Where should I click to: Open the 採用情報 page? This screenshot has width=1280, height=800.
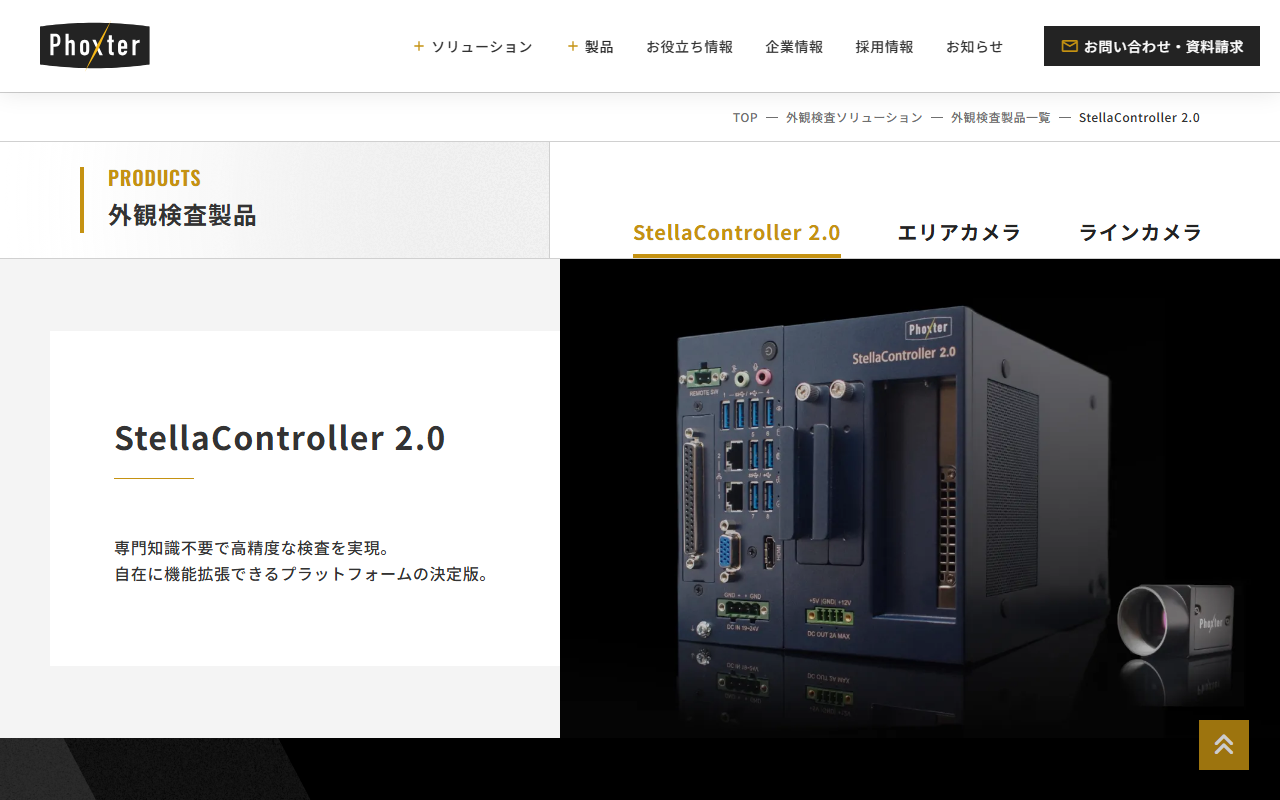(884, 46)
